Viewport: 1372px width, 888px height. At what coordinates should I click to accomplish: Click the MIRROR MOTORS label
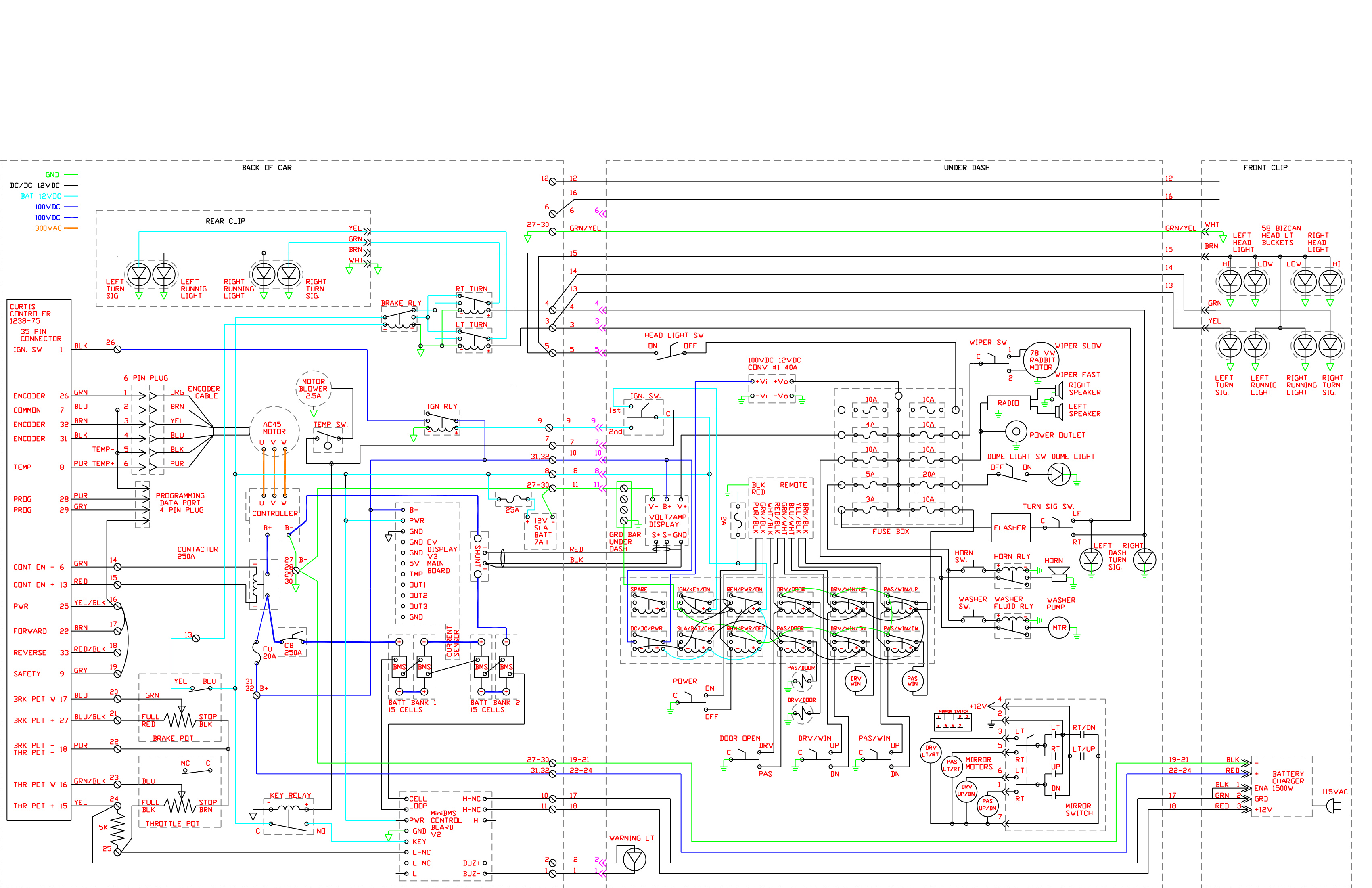[x=978, y=763]
